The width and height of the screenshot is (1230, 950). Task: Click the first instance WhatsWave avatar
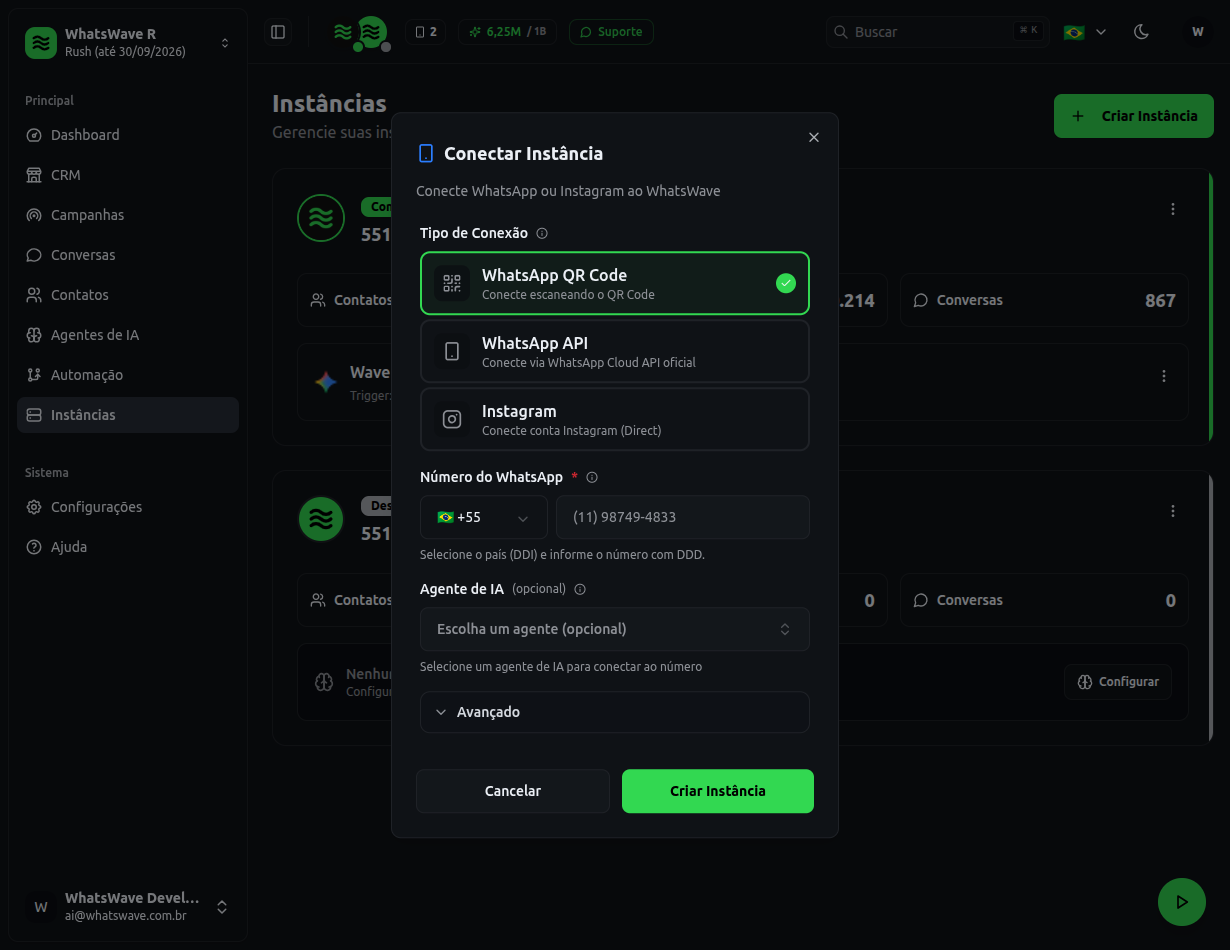coord(321,218)
